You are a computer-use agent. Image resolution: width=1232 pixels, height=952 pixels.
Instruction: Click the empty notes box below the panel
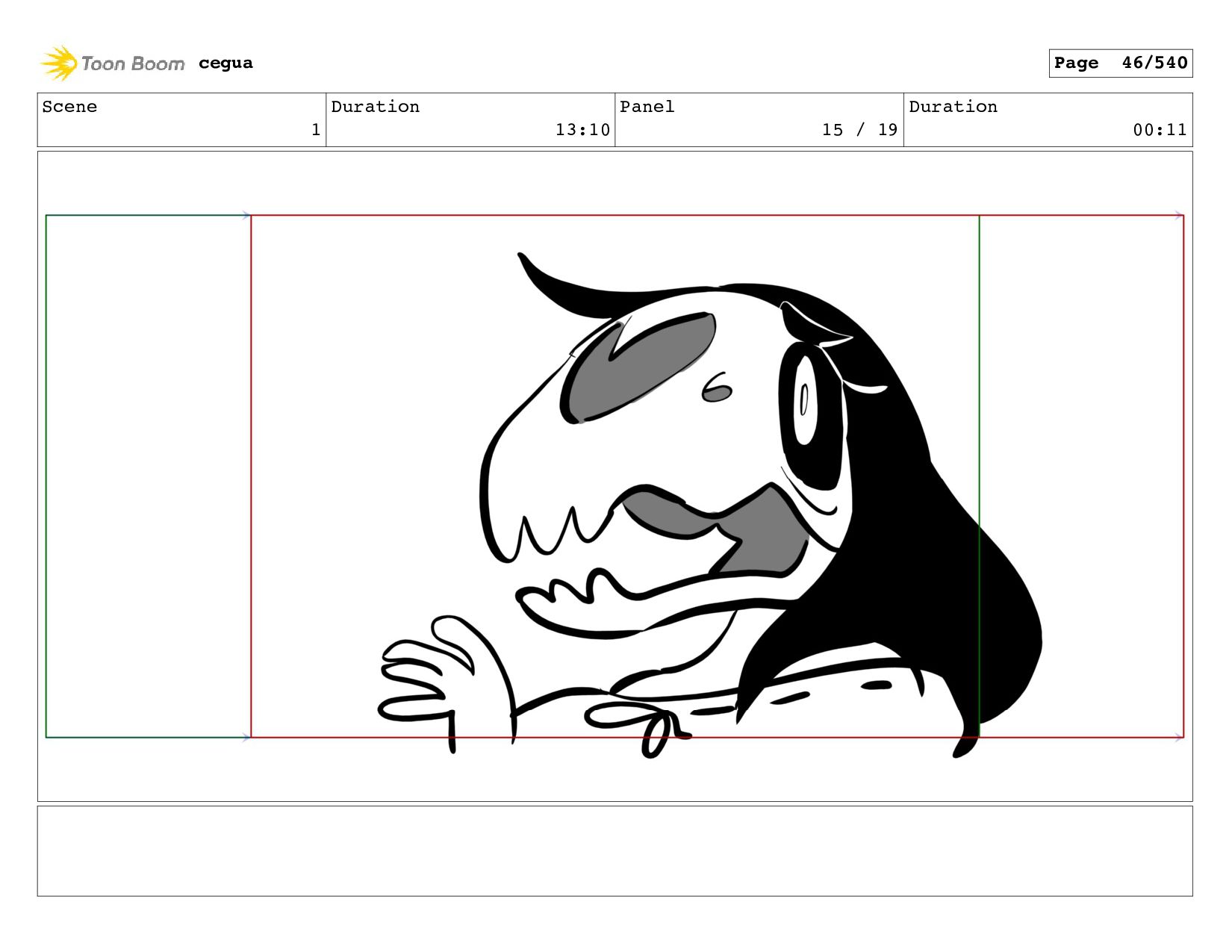point(615,850)
